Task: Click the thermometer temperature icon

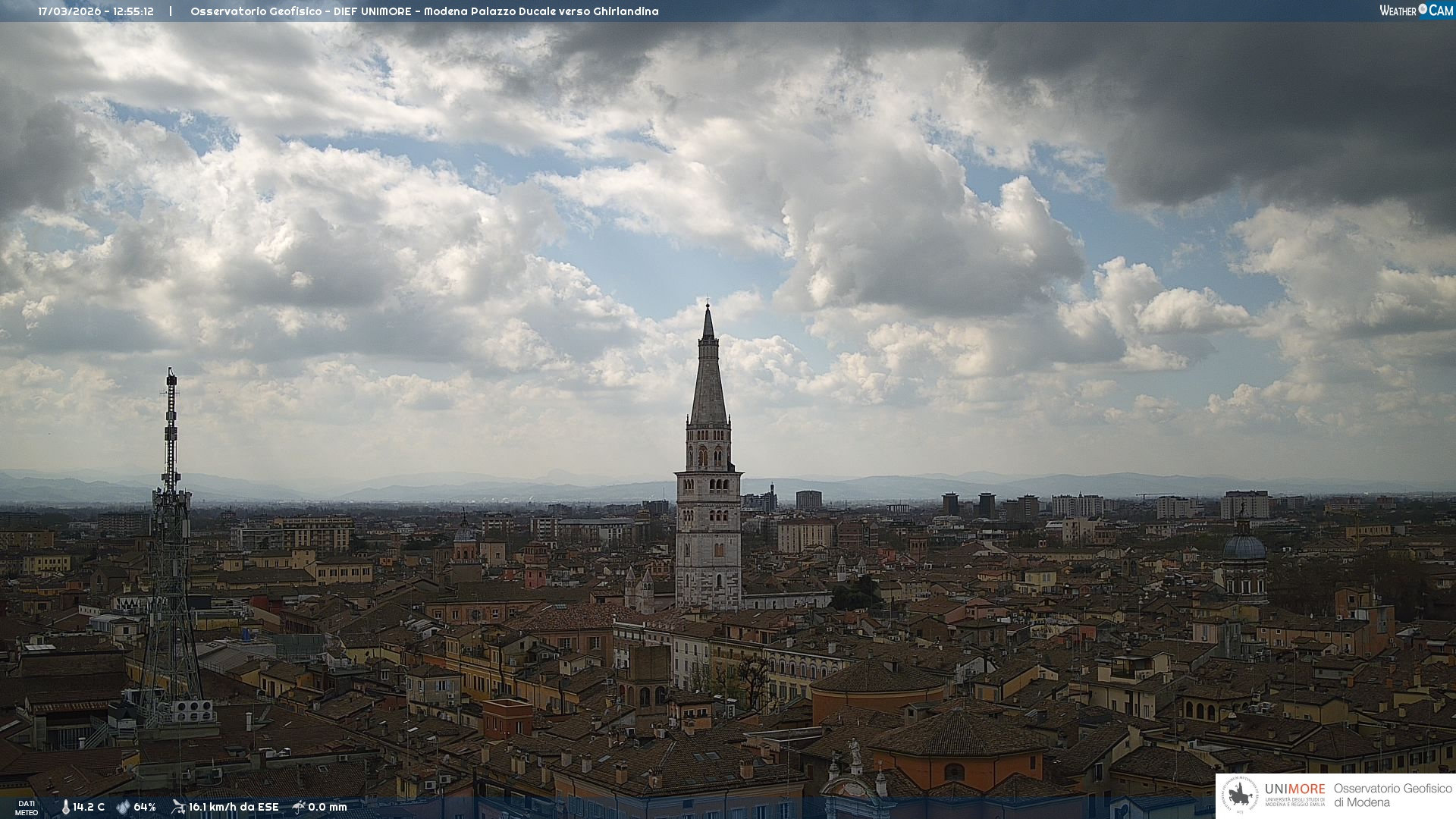Action: pos(65,808)
